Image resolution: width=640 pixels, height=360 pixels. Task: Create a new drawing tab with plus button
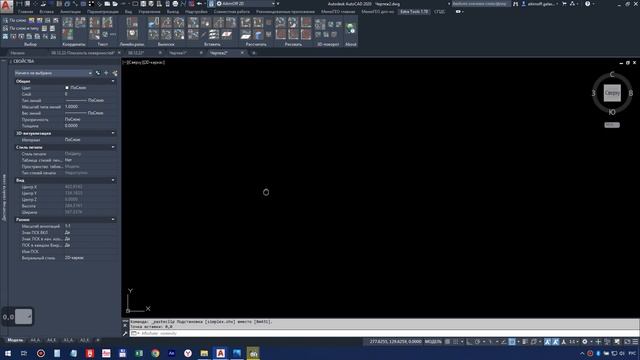pyautogui.click(x=253, y=53)
